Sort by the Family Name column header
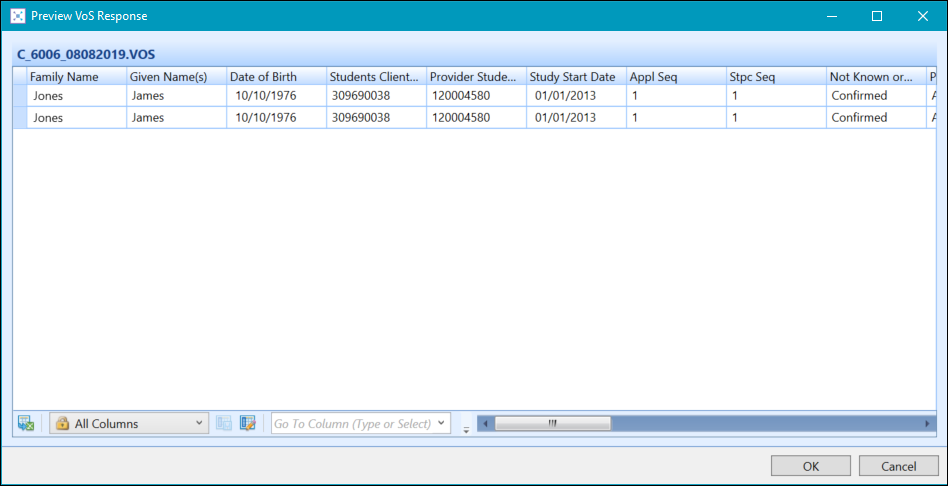Image resolution: width=948 pixels, height=486 pixels. [76, 77]
